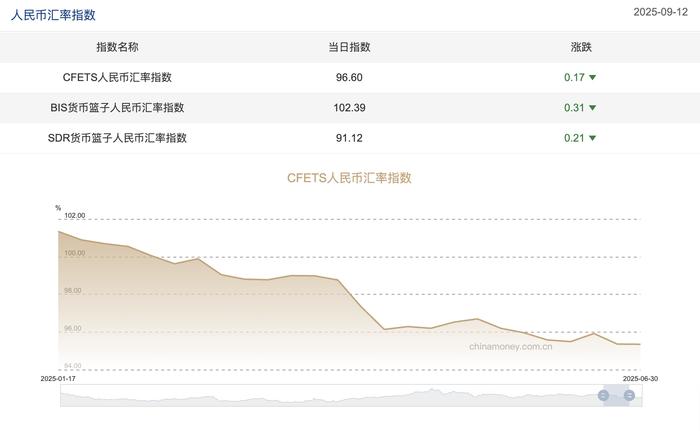700x431 pixels.
Task: Click the SDR index value 91.12
Action: coord(349,138)
